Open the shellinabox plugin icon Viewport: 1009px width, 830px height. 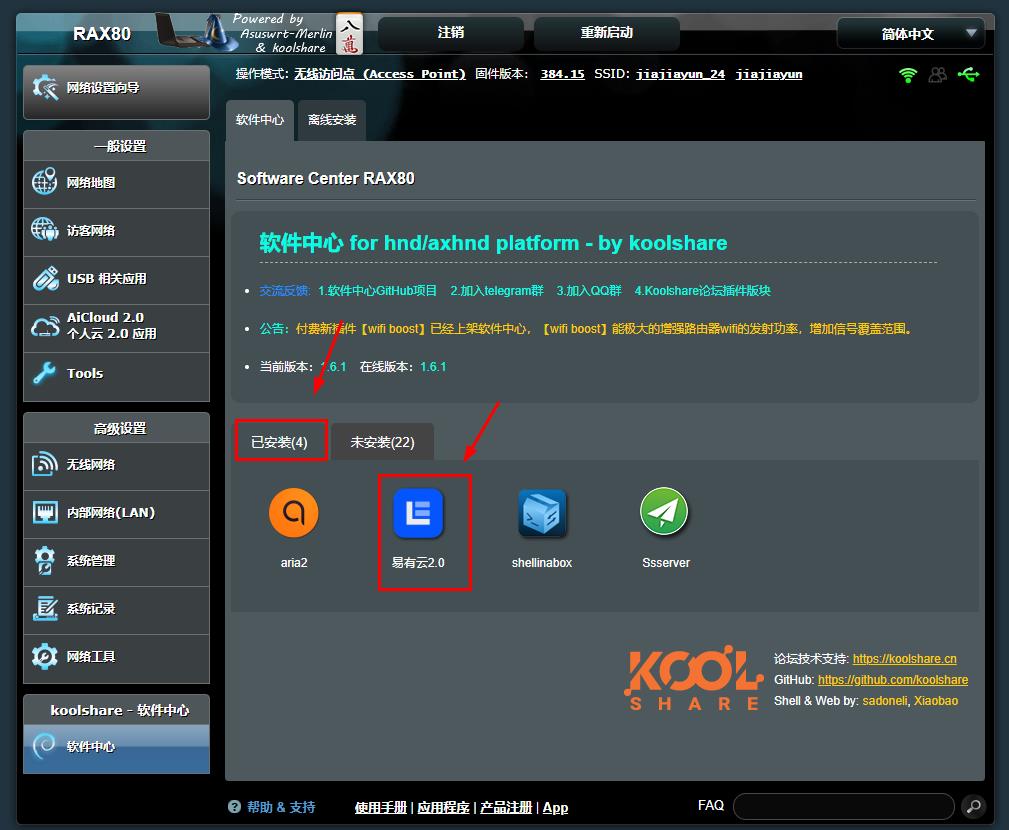(542, 512)
